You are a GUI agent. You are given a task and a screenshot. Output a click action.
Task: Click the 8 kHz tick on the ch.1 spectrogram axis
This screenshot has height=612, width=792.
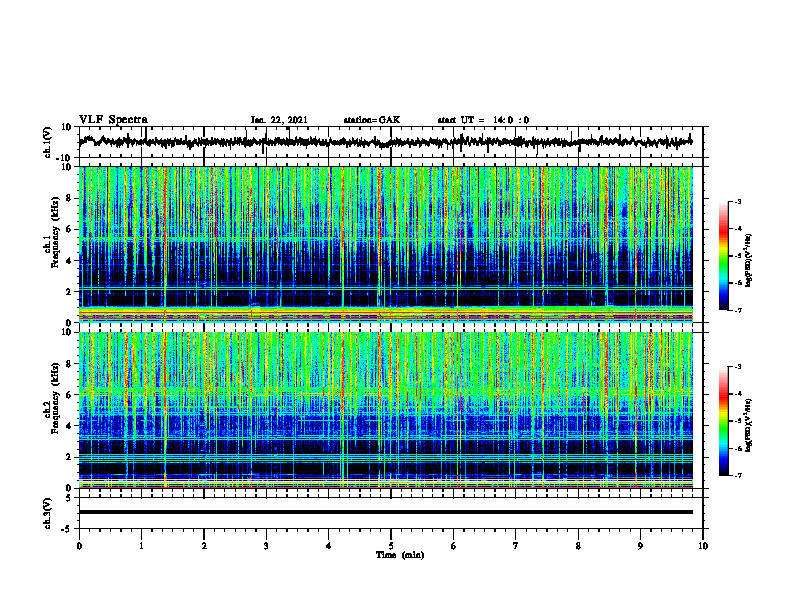(70, 198)
